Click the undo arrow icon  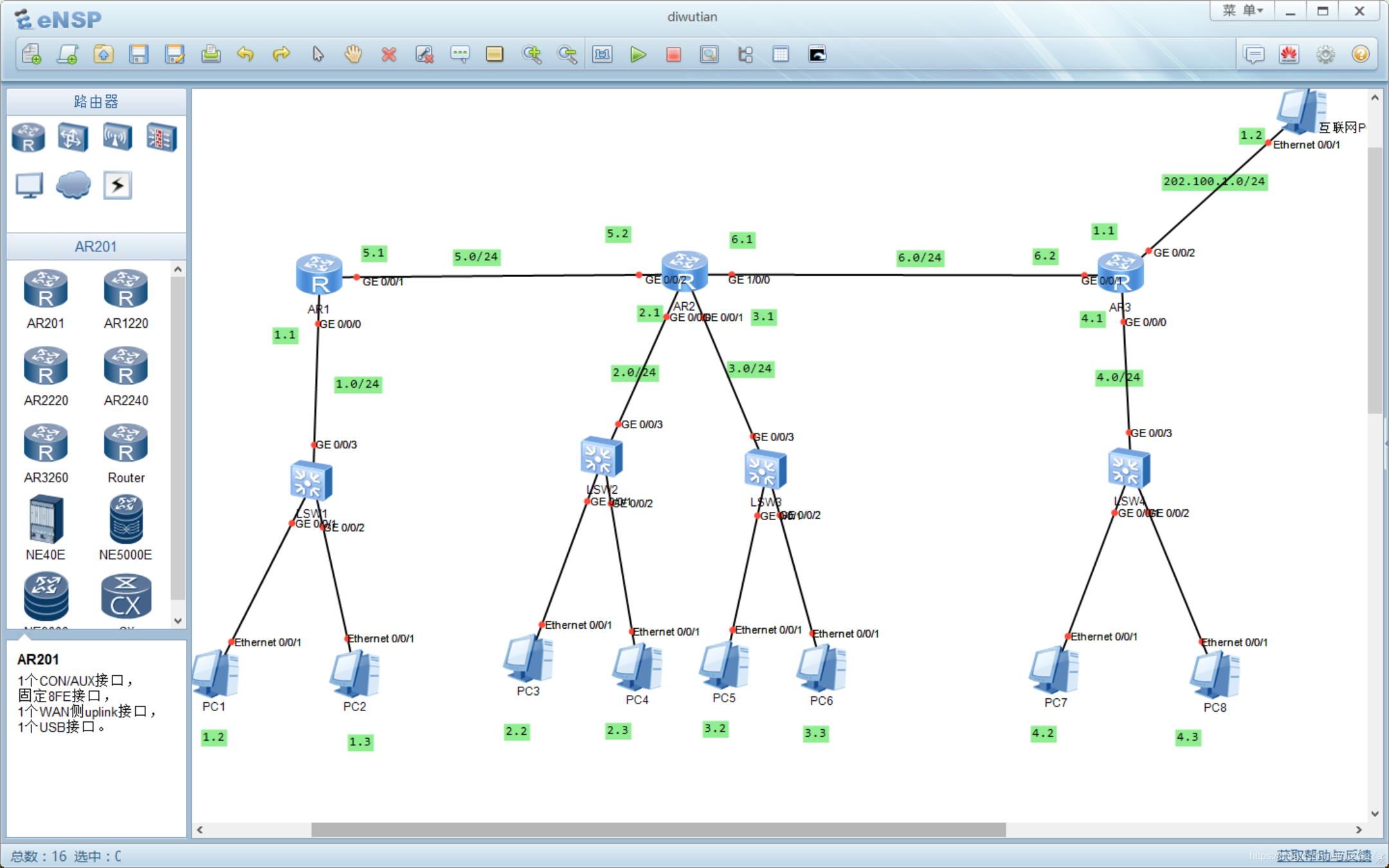point(245,55)
